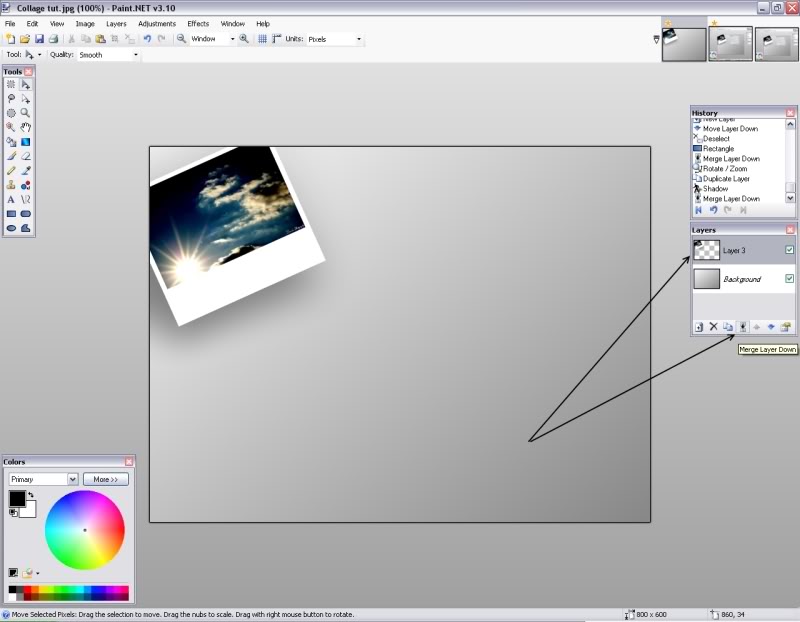Select the Line/Curve tool
This screenshot has height=622, width=800.
26,200
